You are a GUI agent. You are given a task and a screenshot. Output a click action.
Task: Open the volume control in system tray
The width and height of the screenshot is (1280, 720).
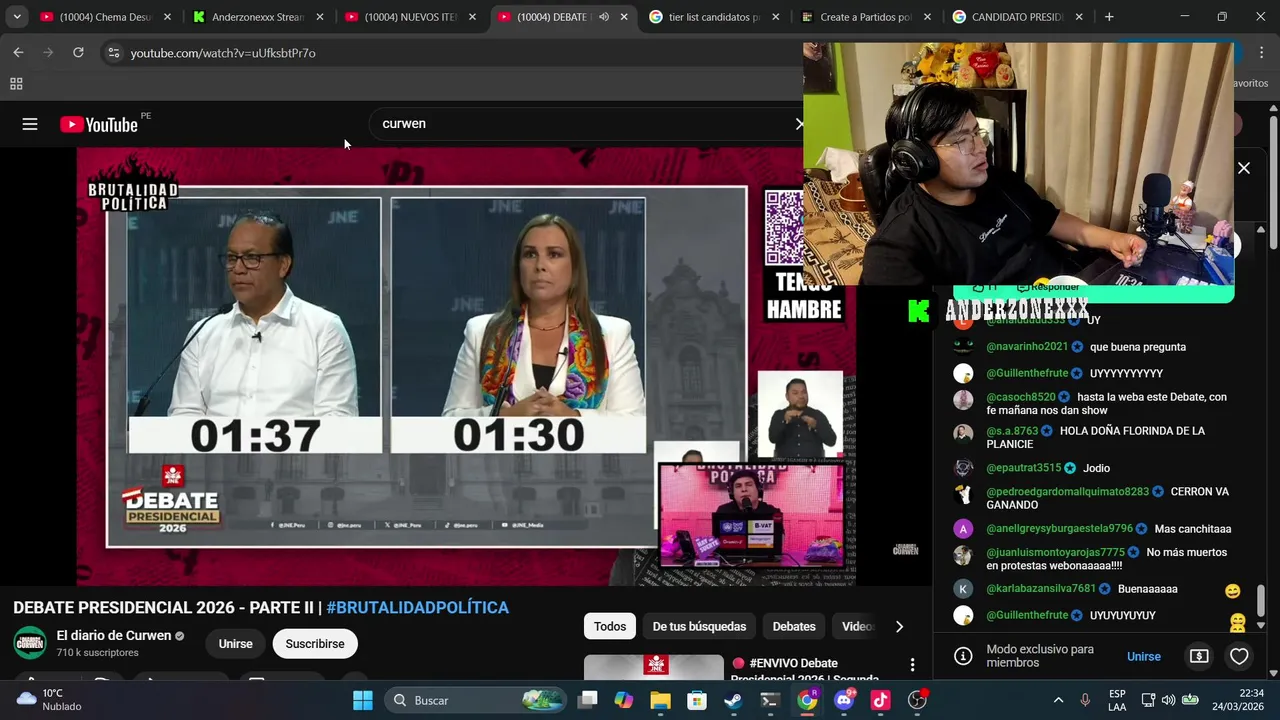[1168, 700]
